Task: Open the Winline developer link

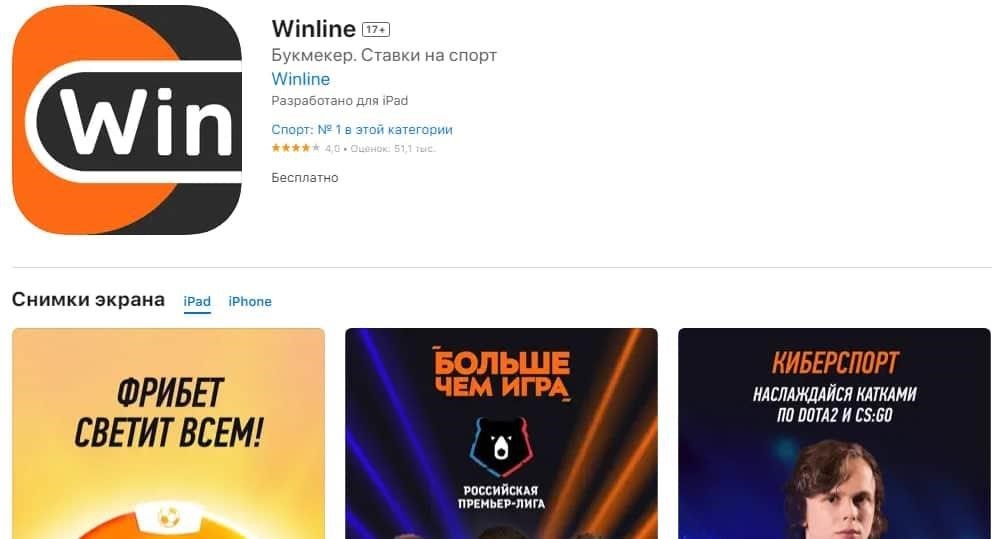Action: point(301,79)
